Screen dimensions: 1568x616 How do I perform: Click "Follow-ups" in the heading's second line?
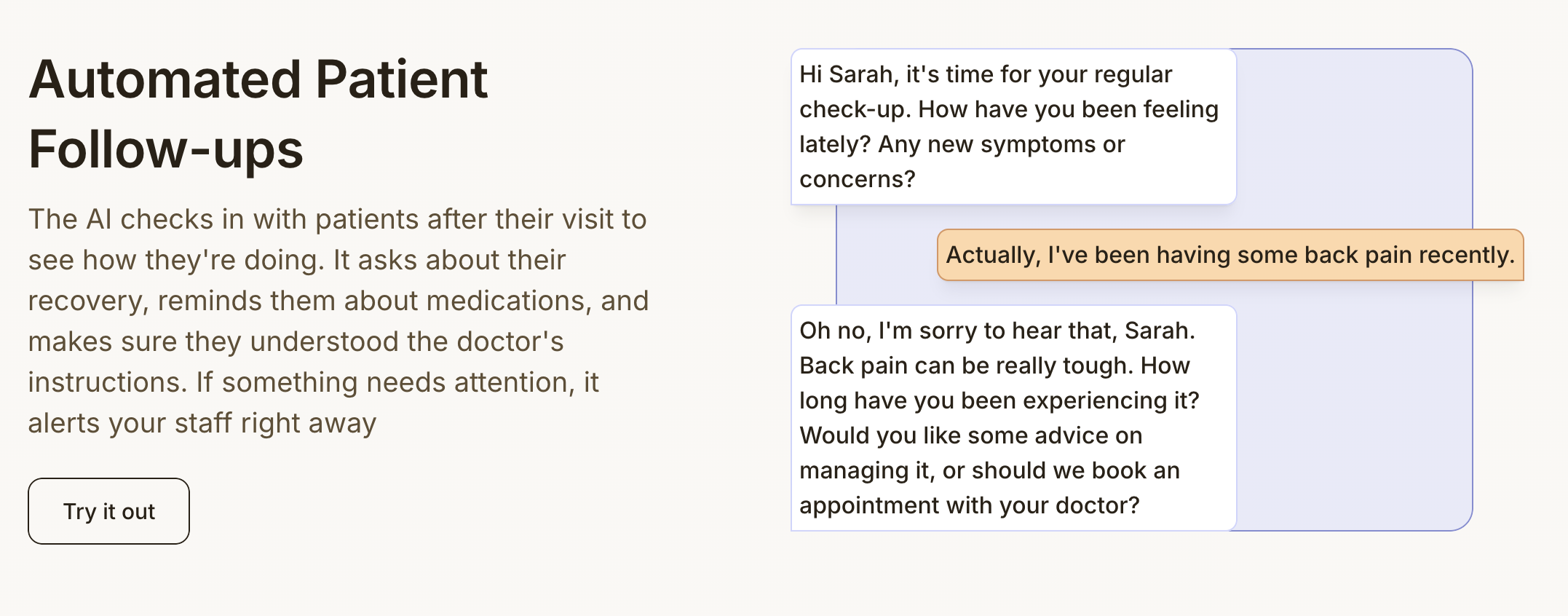click(165, 149)
